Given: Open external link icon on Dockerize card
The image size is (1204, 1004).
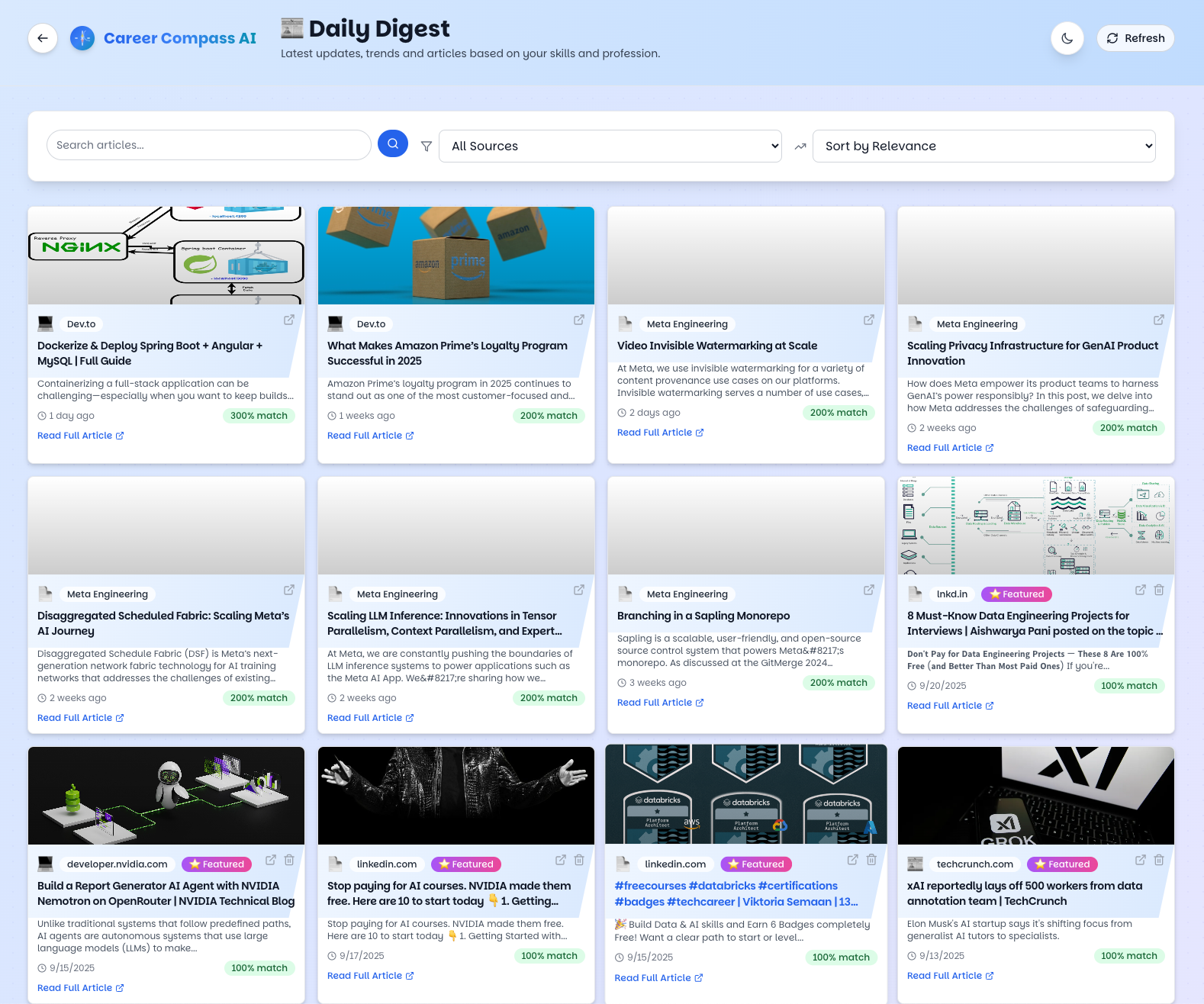Looking at the screenshot, I should coord(289,320).
